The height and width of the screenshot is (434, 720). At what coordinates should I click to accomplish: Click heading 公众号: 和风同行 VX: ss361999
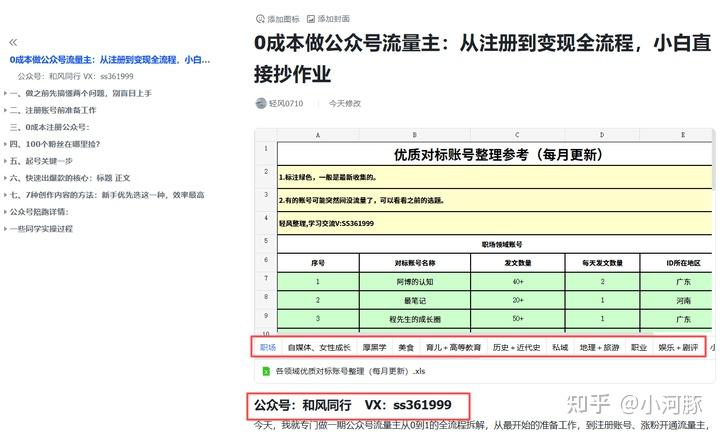(353, 405)
